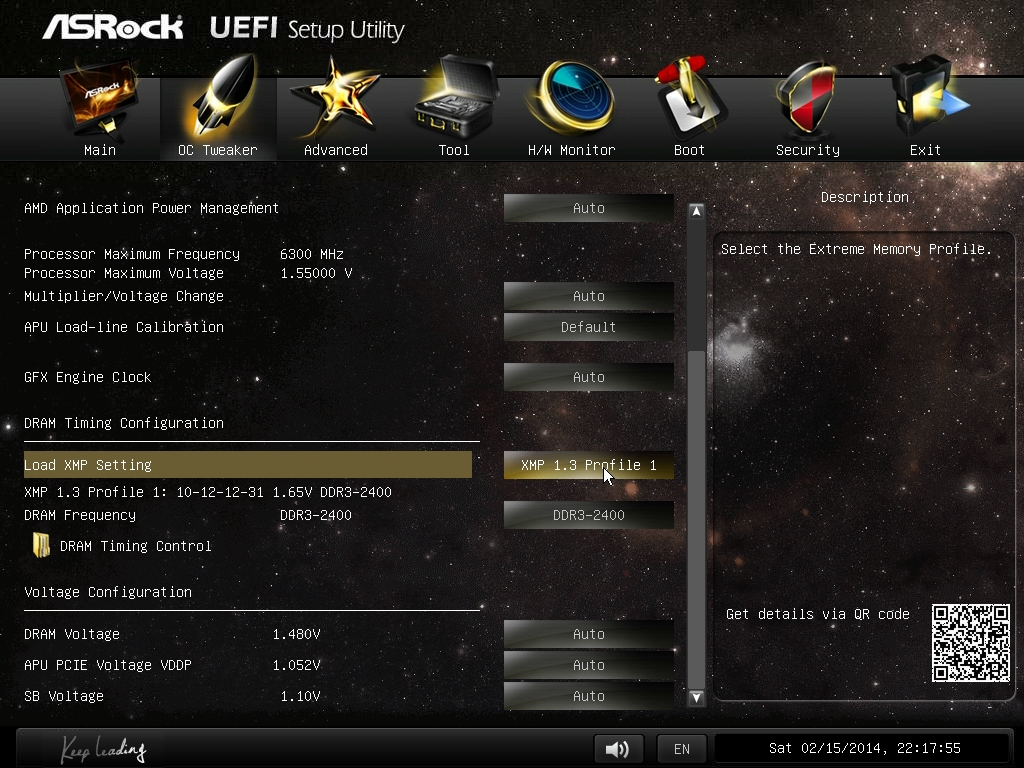Open GFX Engine Clock Auto dropdown
The height and width of the screenshot is (768, 1024).
[x=588, y=377]
